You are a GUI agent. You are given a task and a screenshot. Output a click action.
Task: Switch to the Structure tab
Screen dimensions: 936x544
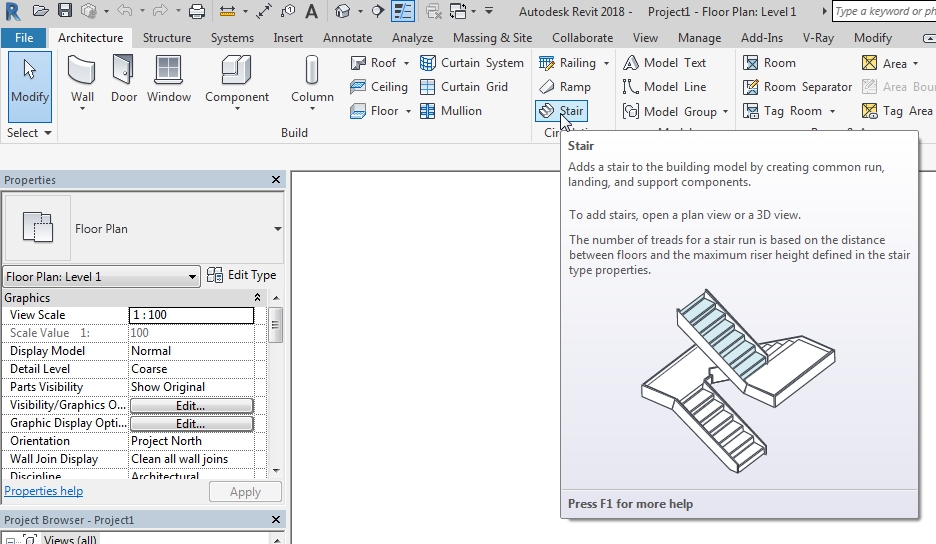(x=167, y=38)
